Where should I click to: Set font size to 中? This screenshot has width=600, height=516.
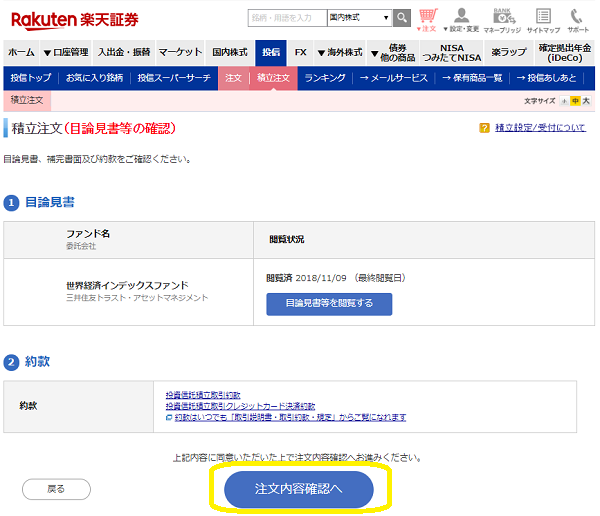click(x=575, y=101)
